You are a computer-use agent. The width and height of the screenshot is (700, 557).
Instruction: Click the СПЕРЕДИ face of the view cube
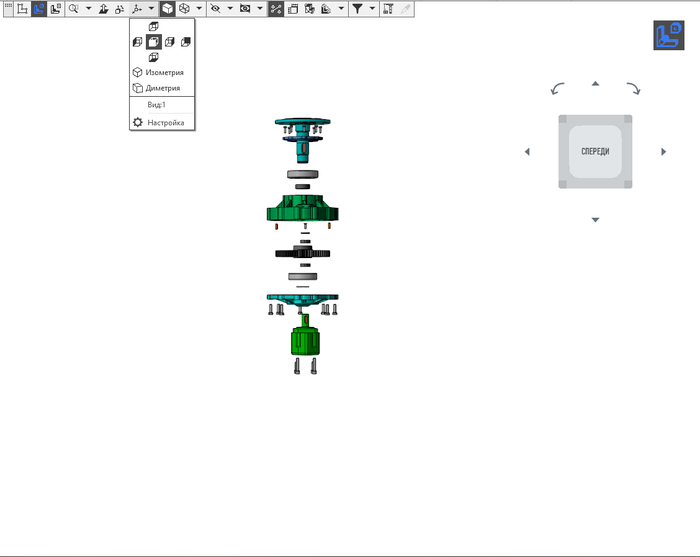[595, 152]
